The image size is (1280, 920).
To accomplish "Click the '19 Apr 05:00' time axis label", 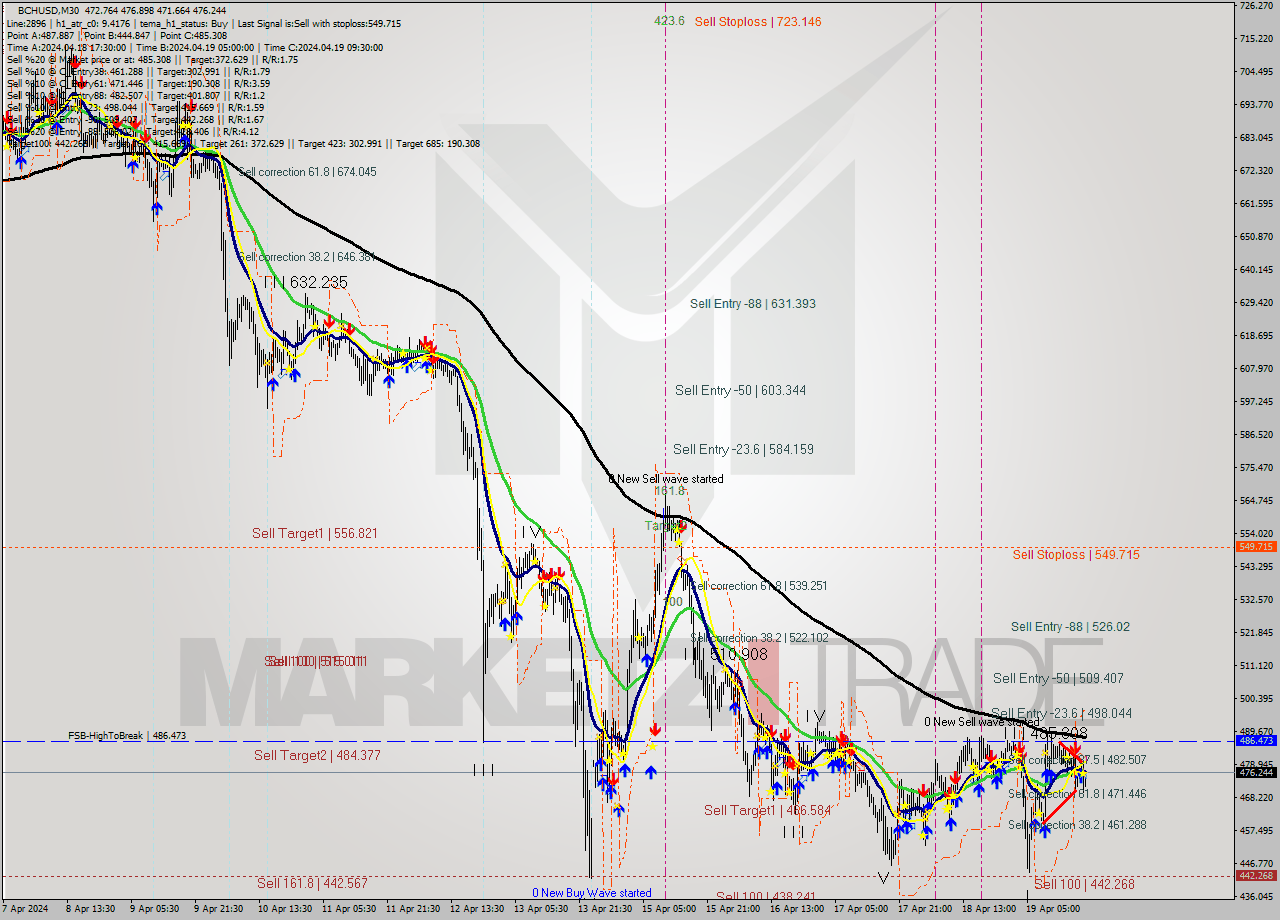I will pyautogui.click(x=1053, y=909).
